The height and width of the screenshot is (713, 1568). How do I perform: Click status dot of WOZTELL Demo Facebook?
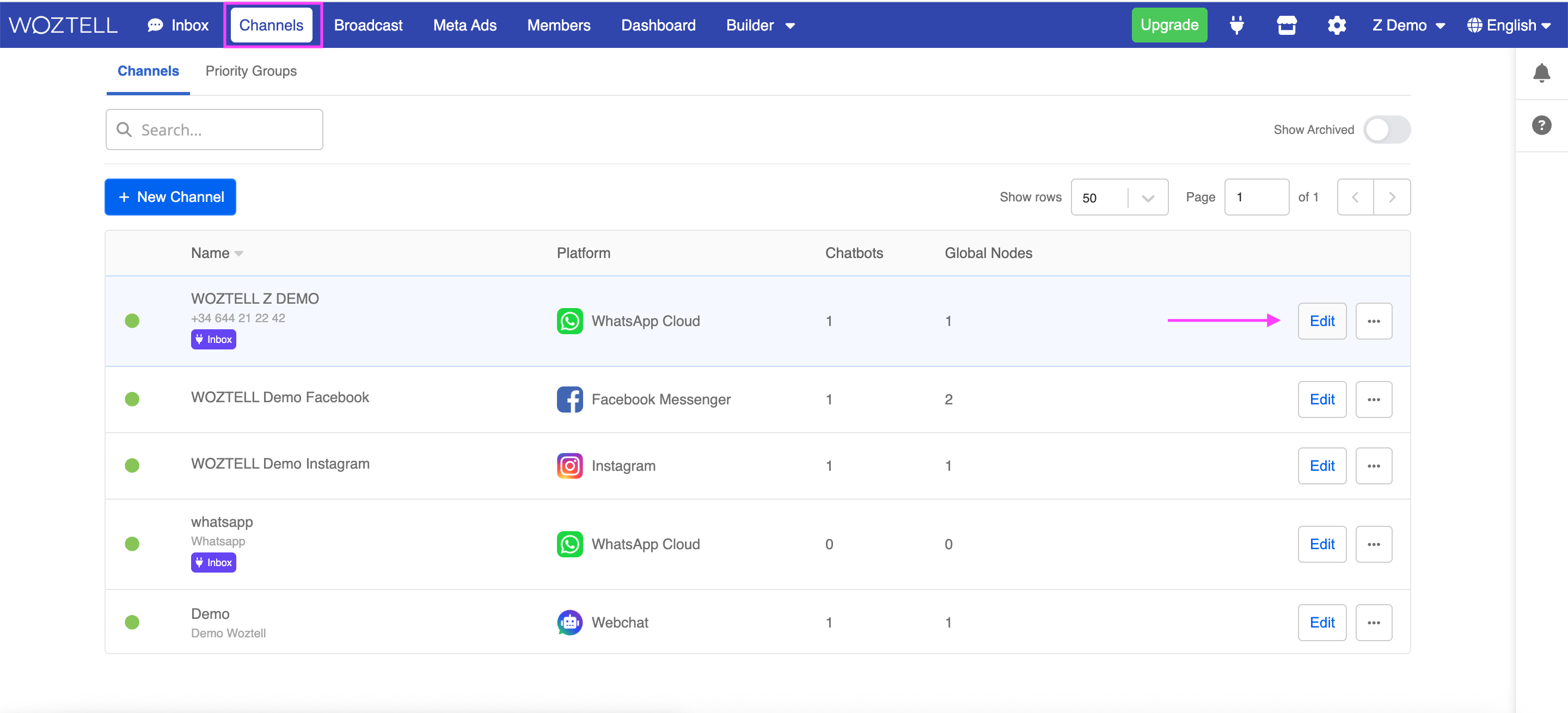click(132, 399)
